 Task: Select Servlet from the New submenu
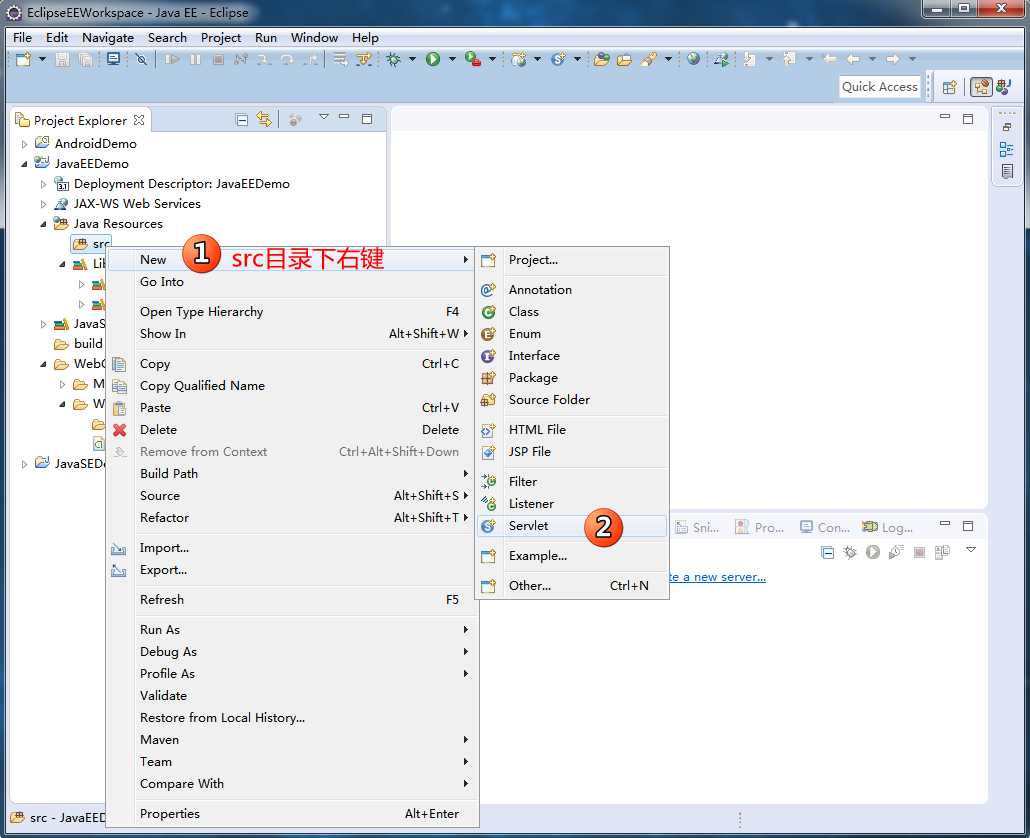coord(571,525)
